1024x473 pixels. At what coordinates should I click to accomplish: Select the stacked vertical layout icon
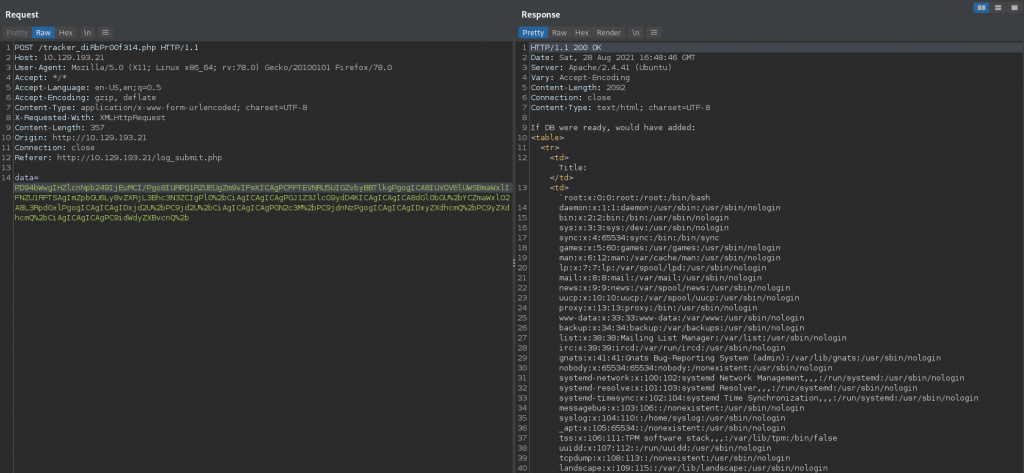[x=996, y=8]
